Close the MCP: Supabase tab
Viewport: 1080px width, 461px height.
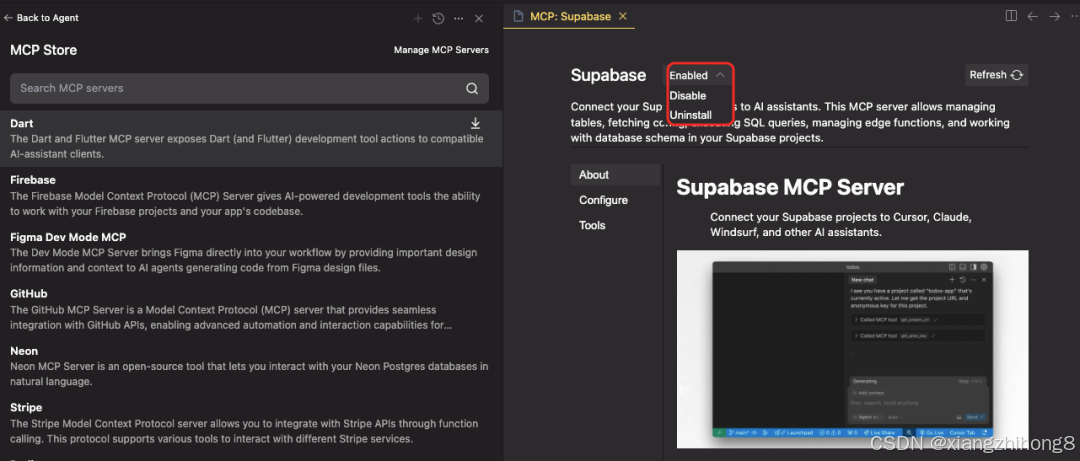tap(623, 16)
